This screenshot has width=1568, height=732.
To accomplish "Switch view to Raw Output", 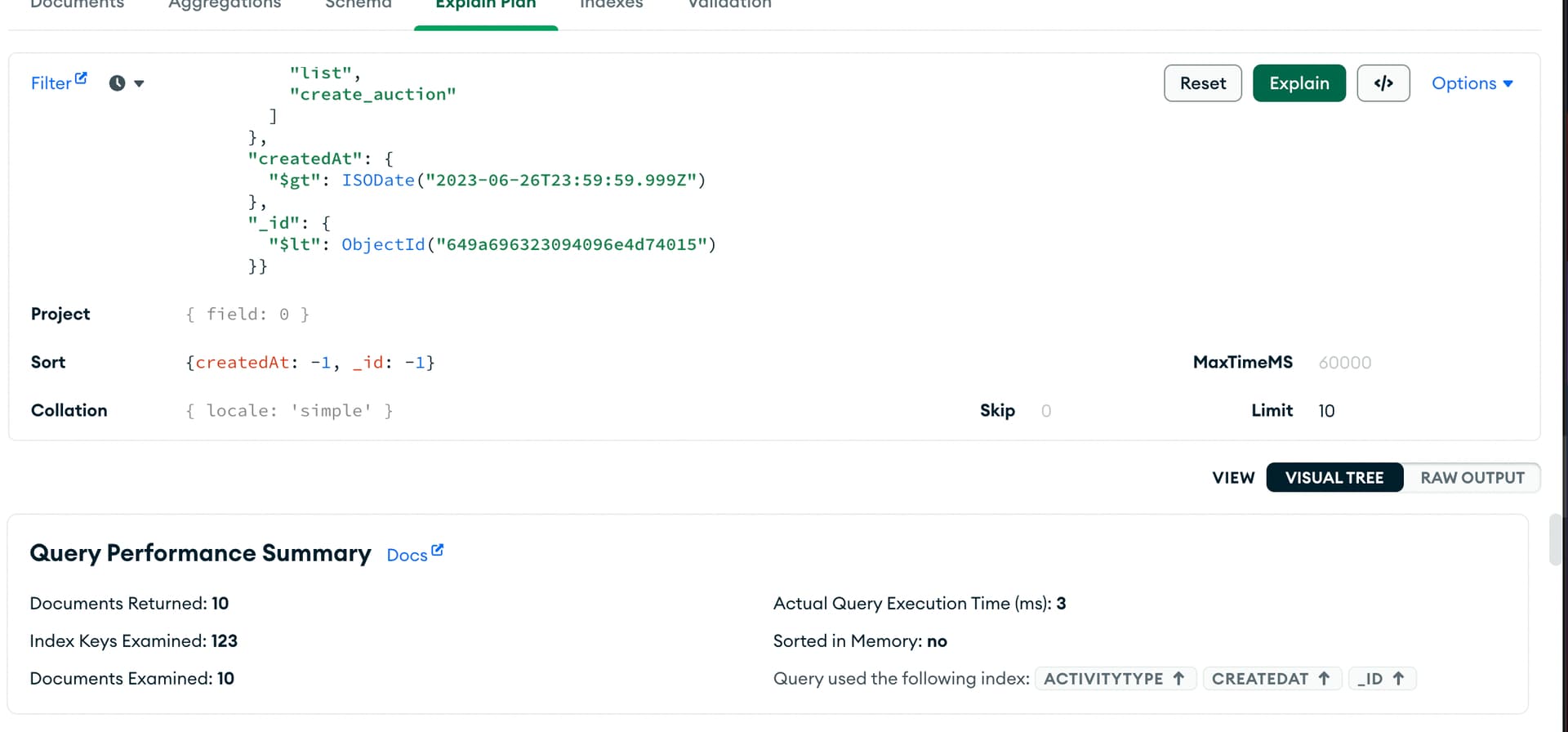I will 1472,478.
